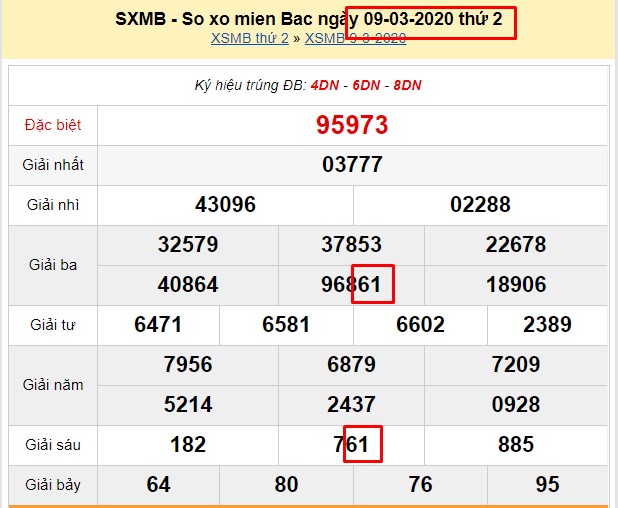Open the 'XSMB thứ 2' breadcrumb link
This screenshot has width=618, height=508.
pyautogui.click(x=249, y=38)
